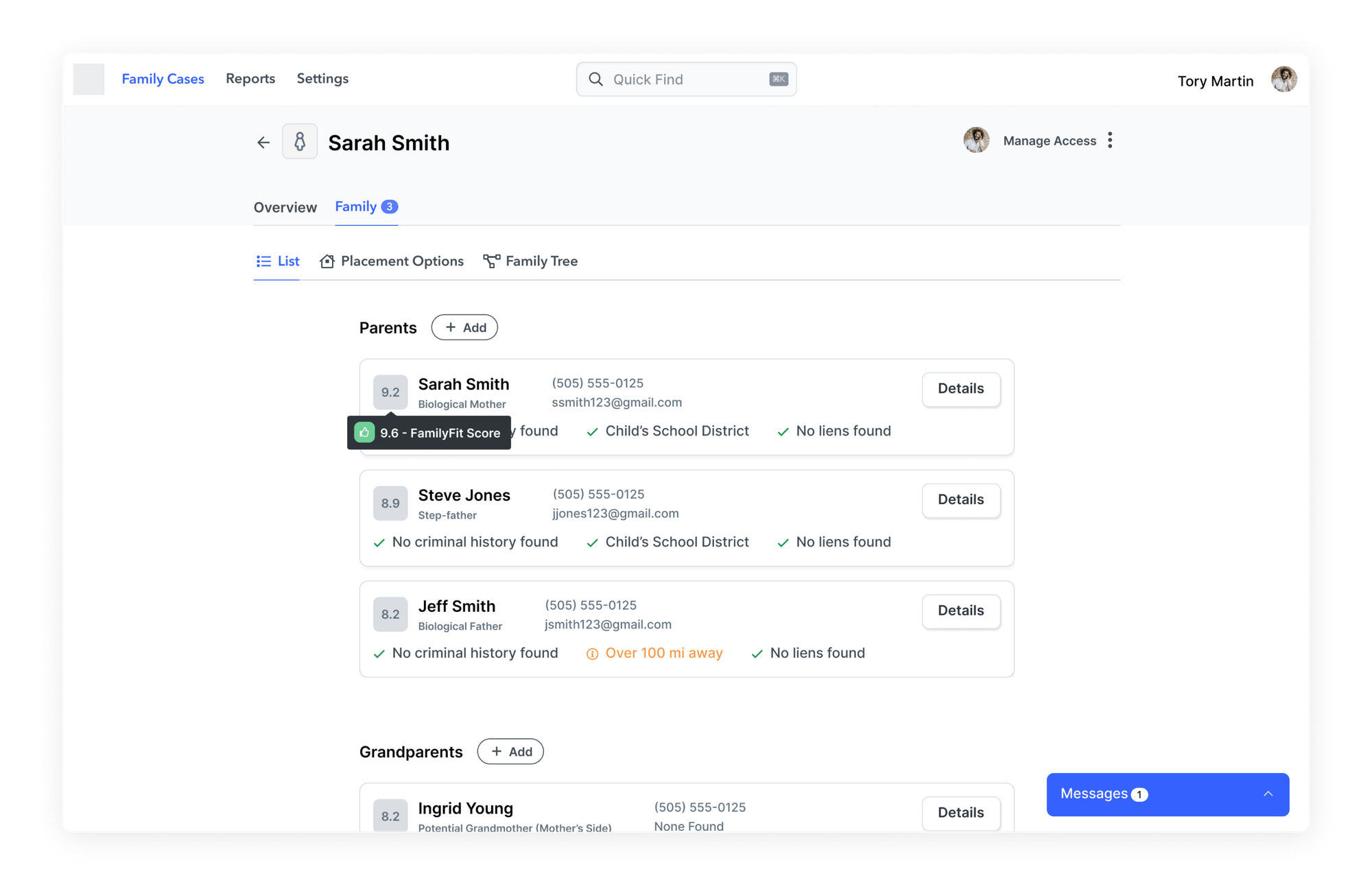This screenshot has width=1372, height=889.
Task: Open Details for Sarah Smith
Action: (x=960, y=389)
